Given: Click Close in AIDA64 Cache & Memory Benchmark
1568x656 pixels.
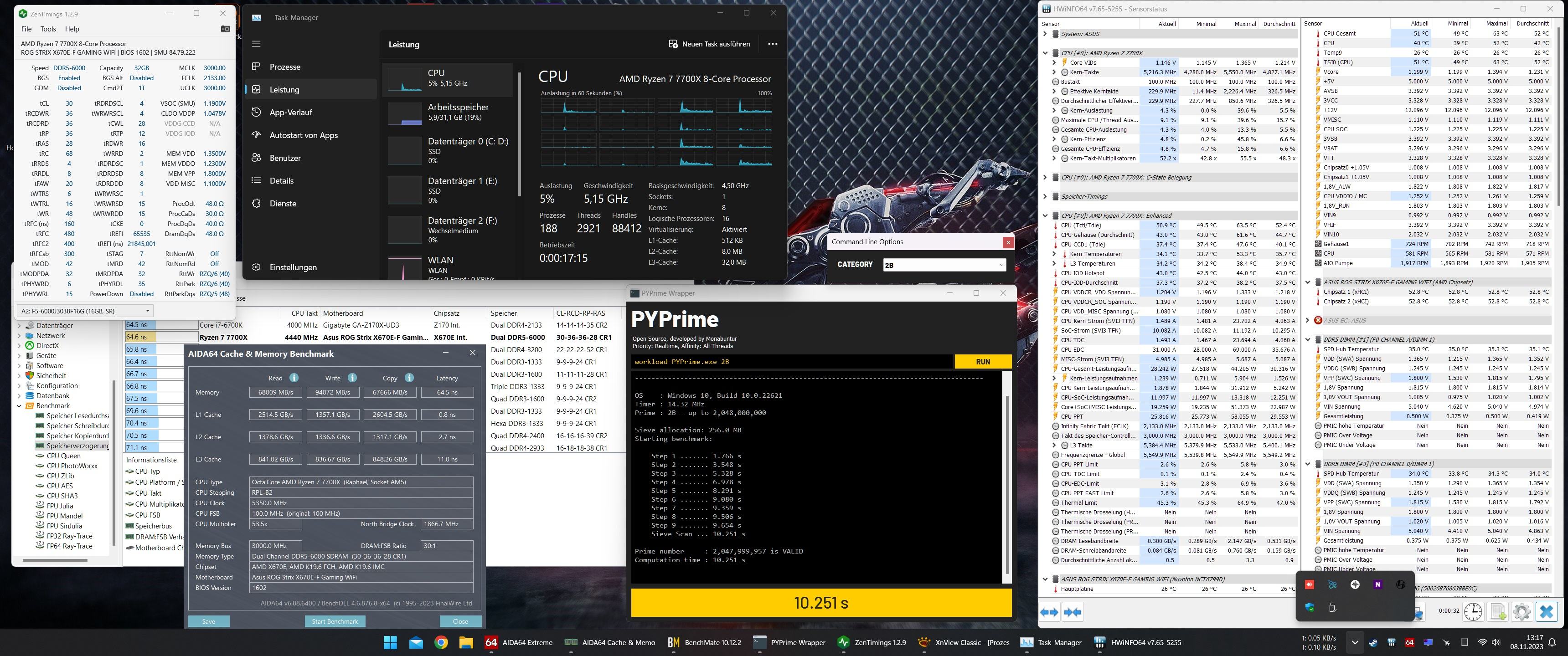Looking at the screenshot, I should 460,621.
